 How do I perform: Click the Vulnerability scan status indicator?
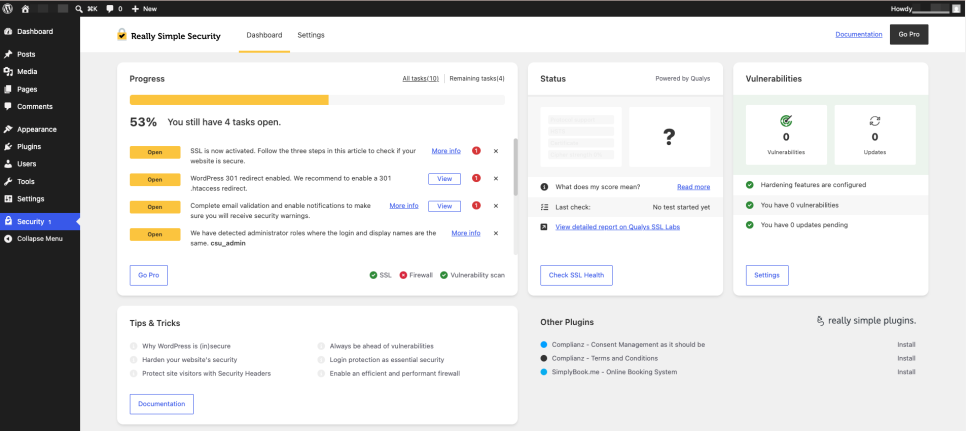[x=473, y=275]
